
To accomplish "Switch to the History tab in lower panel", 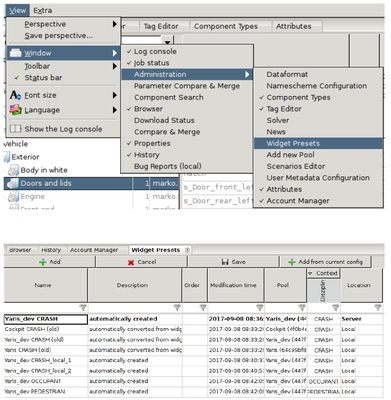I will click(51, 250).
